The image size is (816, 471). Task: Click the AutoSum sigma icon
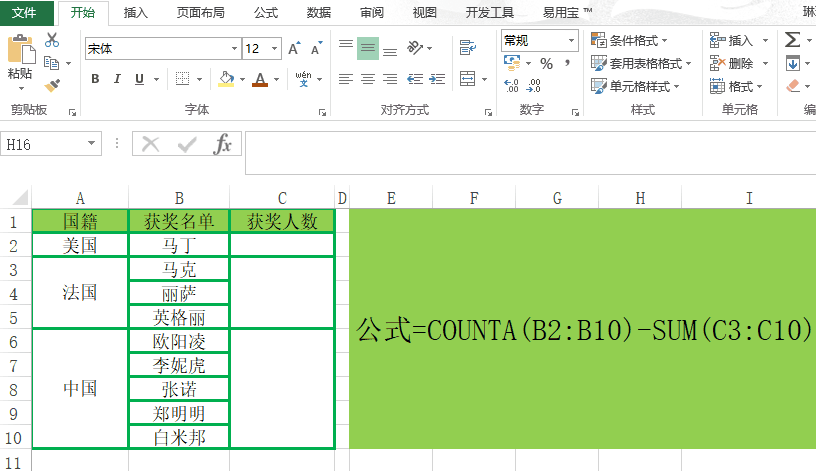click(x=793, y=40)
